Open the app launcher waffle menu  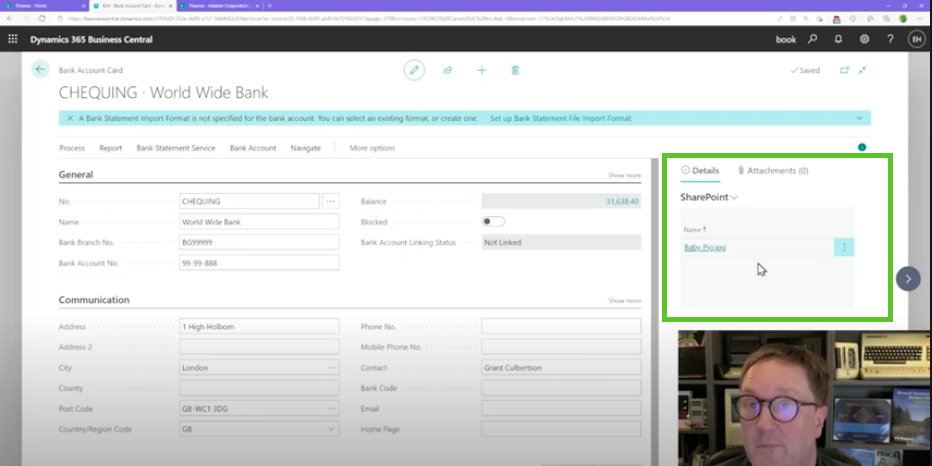[13, 39]
